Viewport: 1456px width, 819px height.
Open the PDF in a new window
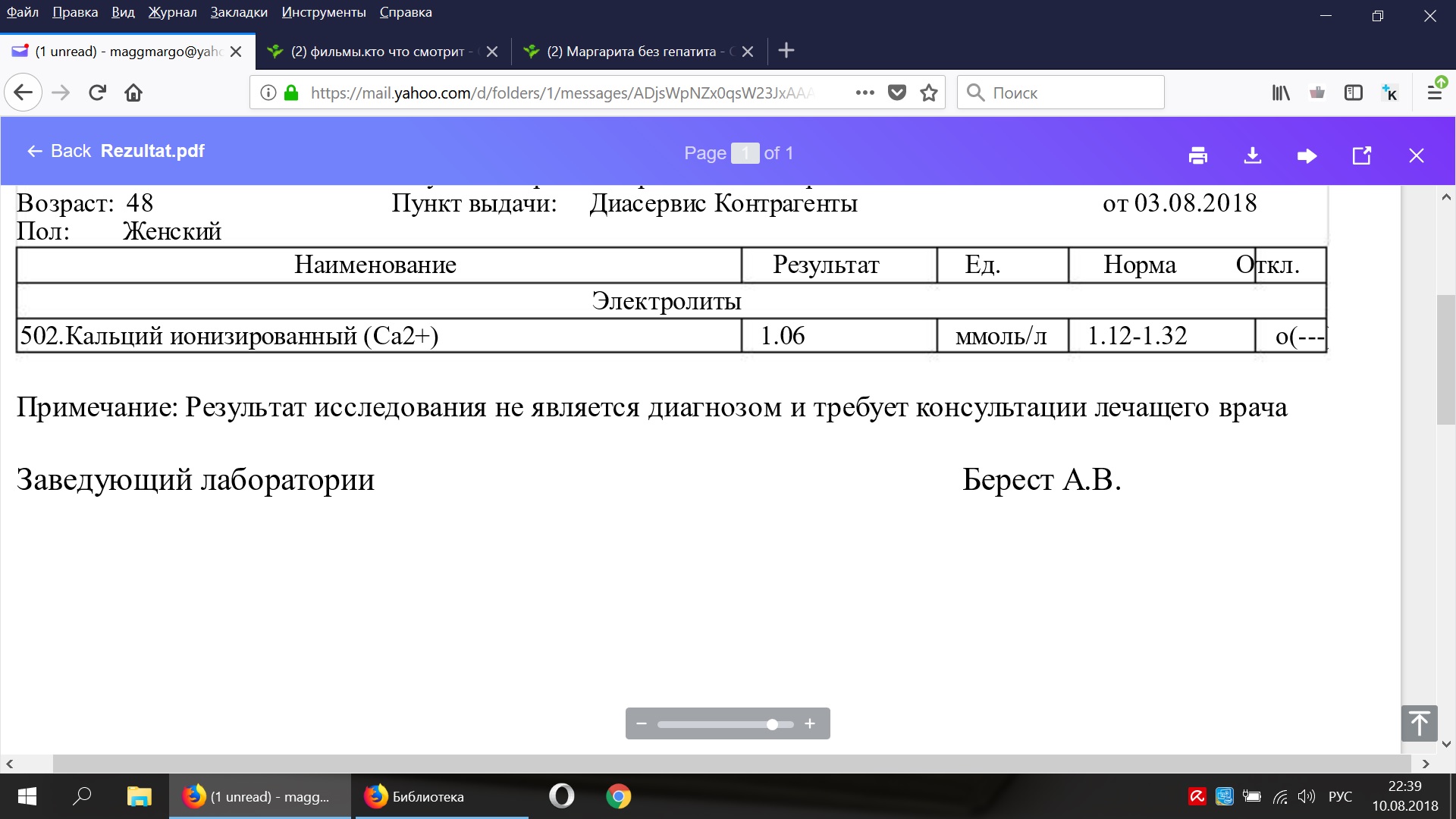point(1361,155)
